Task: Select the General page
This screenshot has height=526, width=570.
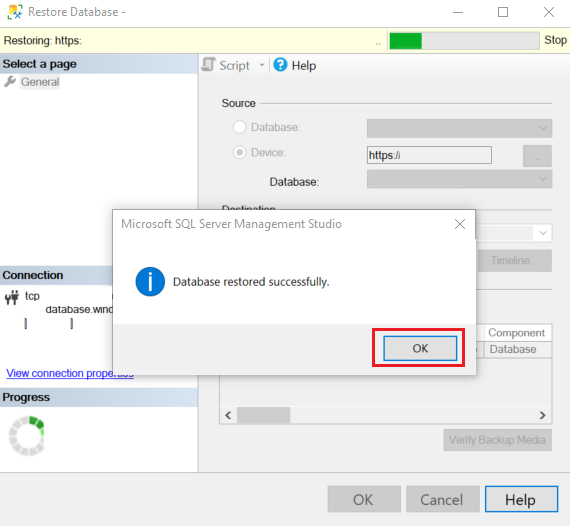Action: [x=40, y=82]
